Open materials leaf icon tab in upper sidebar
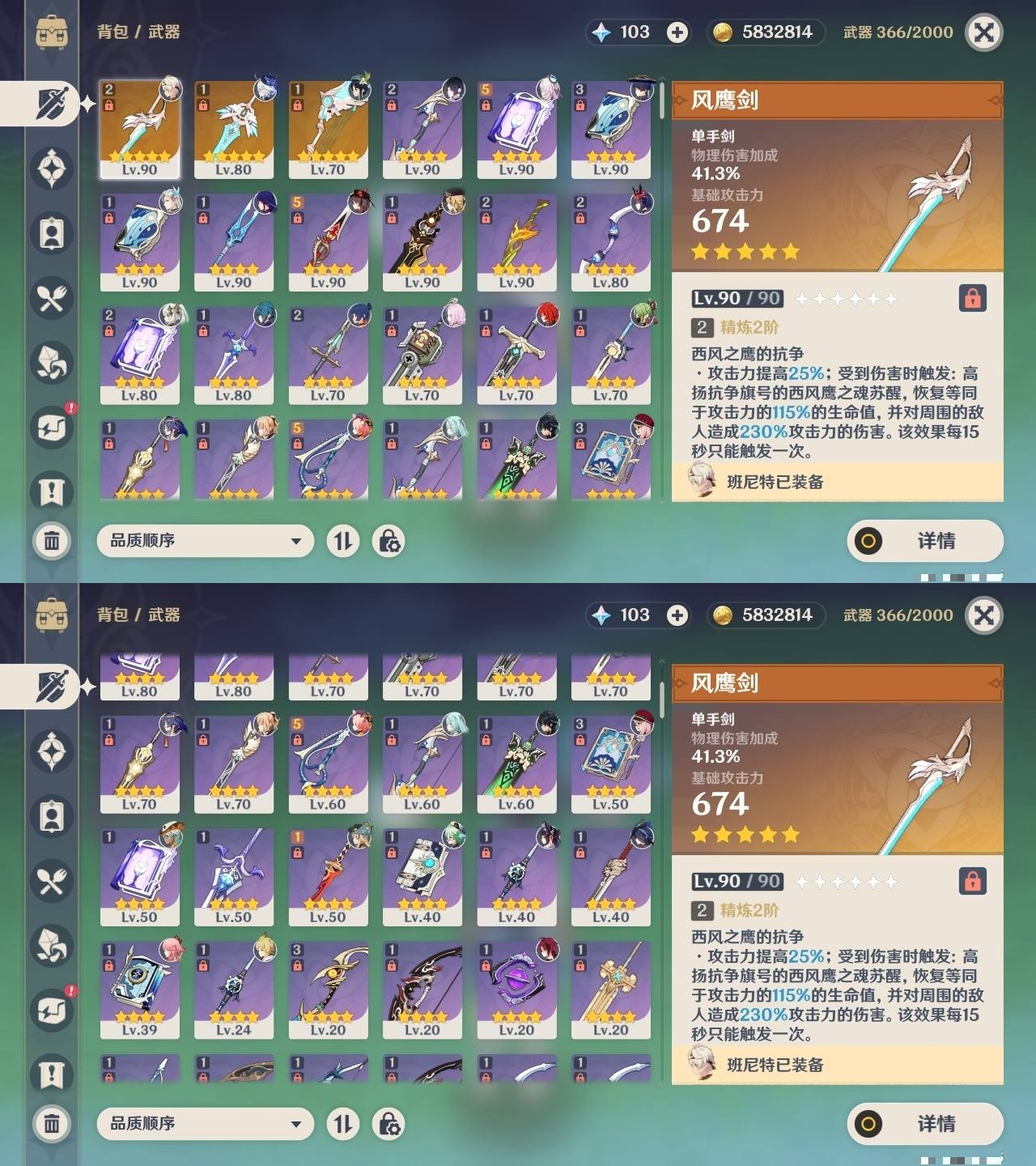 tap(52, 363)
